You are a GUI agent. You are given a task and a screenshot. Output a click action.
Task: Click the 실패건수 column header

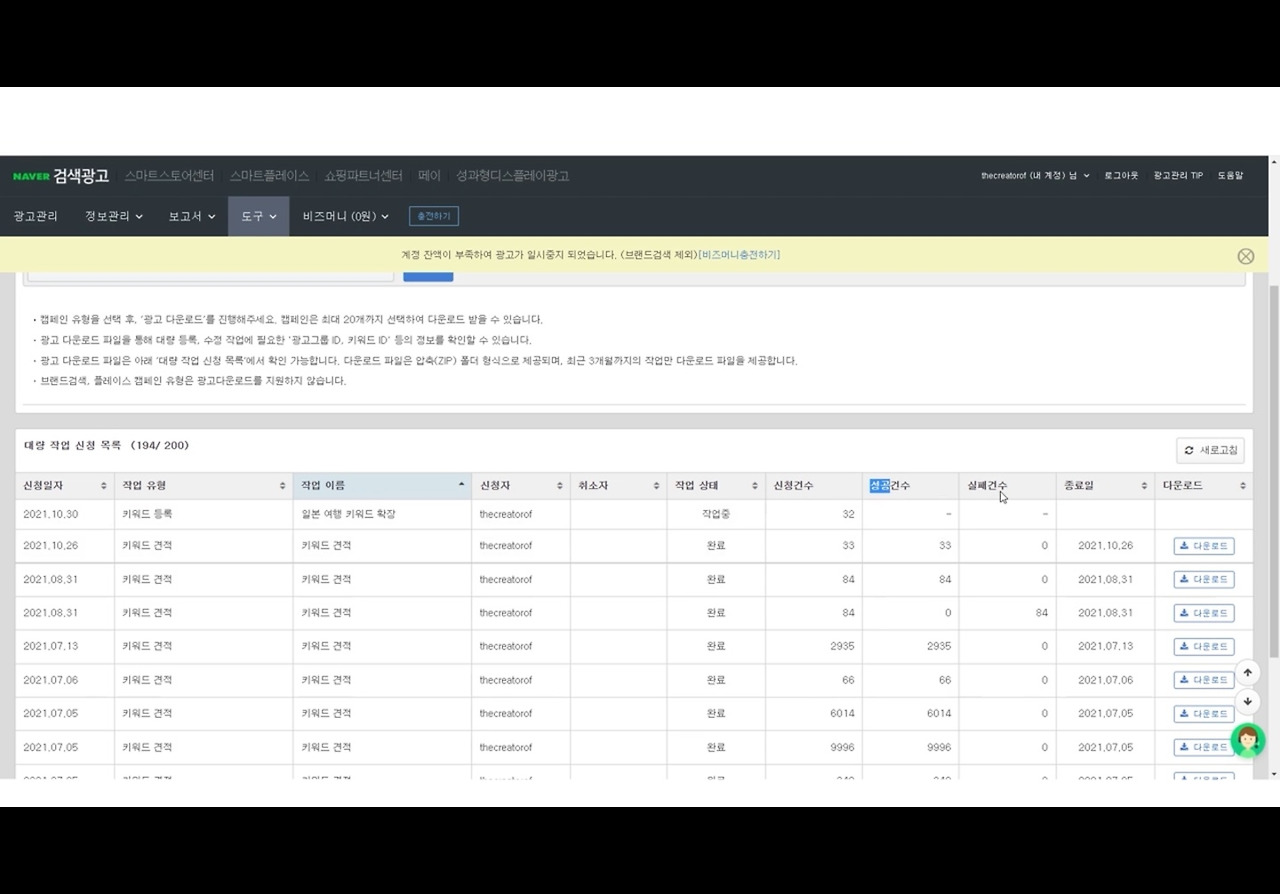(1007, 486)
